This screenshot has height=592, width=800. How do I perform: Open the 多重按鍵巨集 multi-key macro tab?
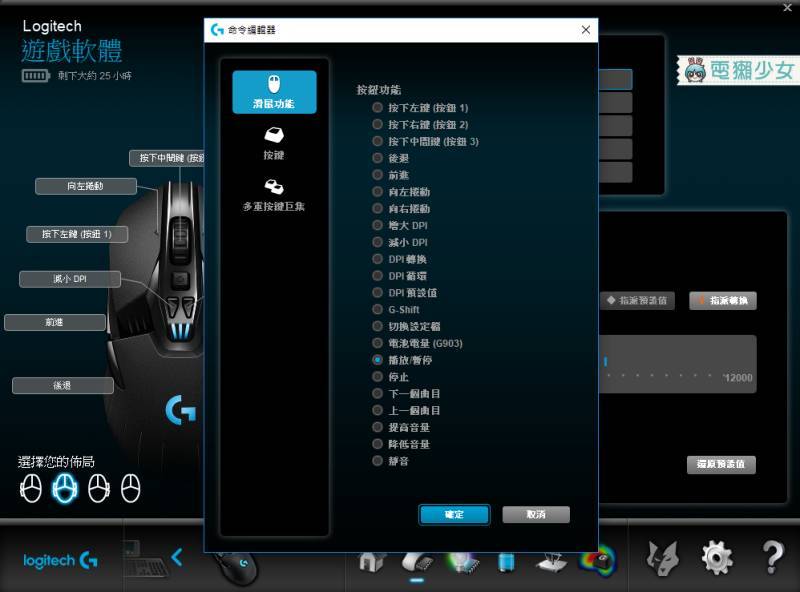tap(274, 195)
